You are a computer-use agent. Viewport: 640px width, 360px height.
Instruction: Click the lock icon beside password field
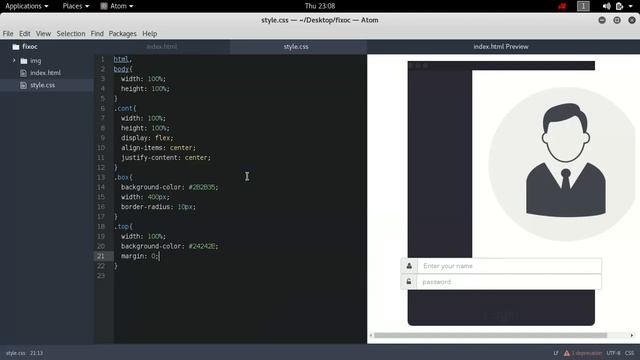pyautogui.click(x=409, y=282)
